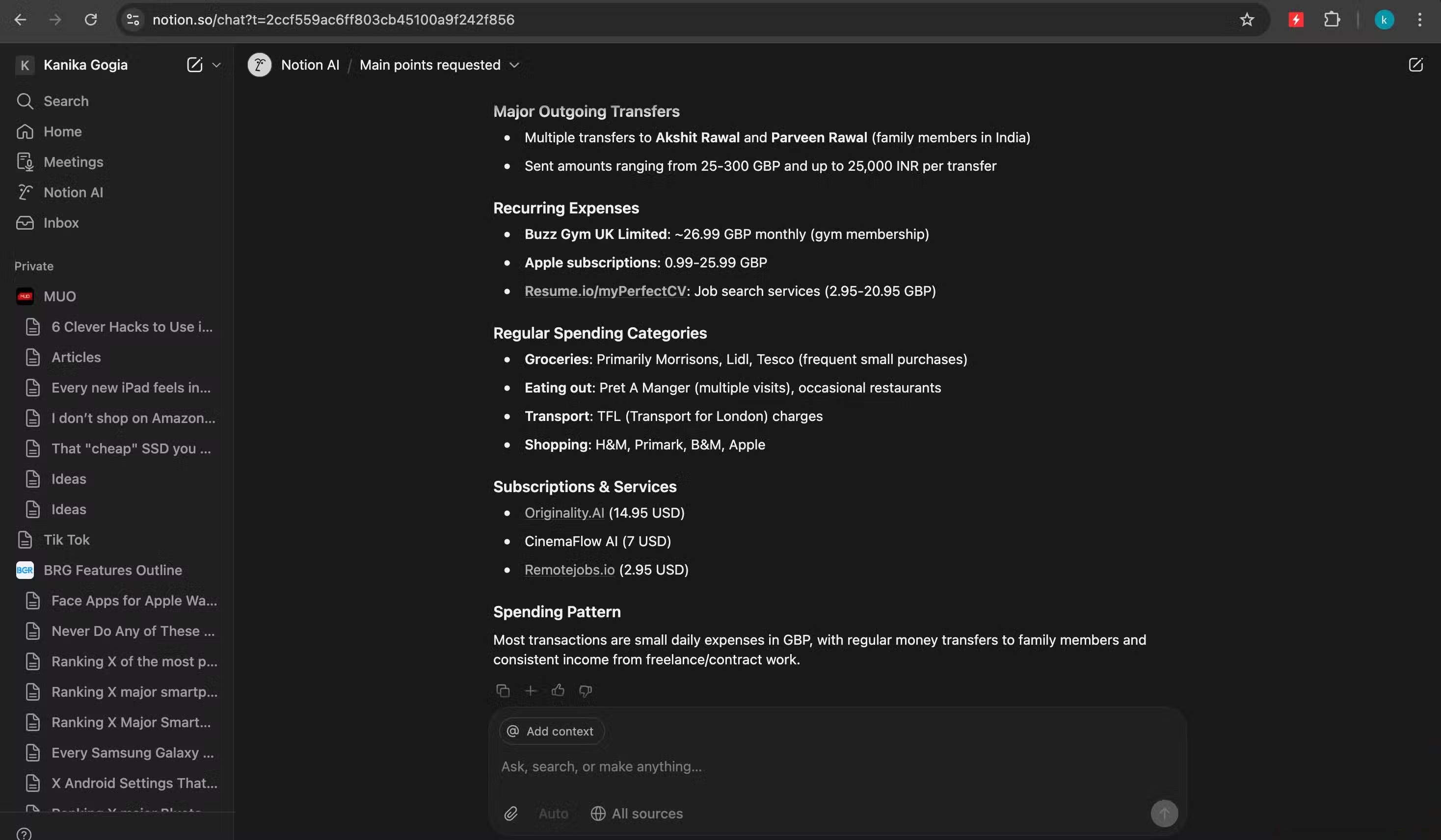The width and height of the screenshot is (1441, 840).
Task: Open the browser extensions puzzle icon
Action: tap(1332, 20)
